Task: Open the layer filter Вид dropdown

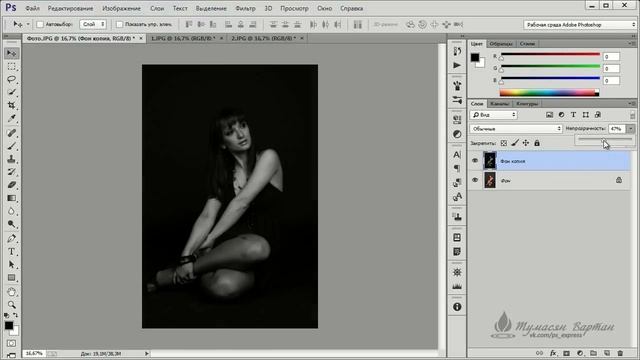Action: click(x=494, y=115)
